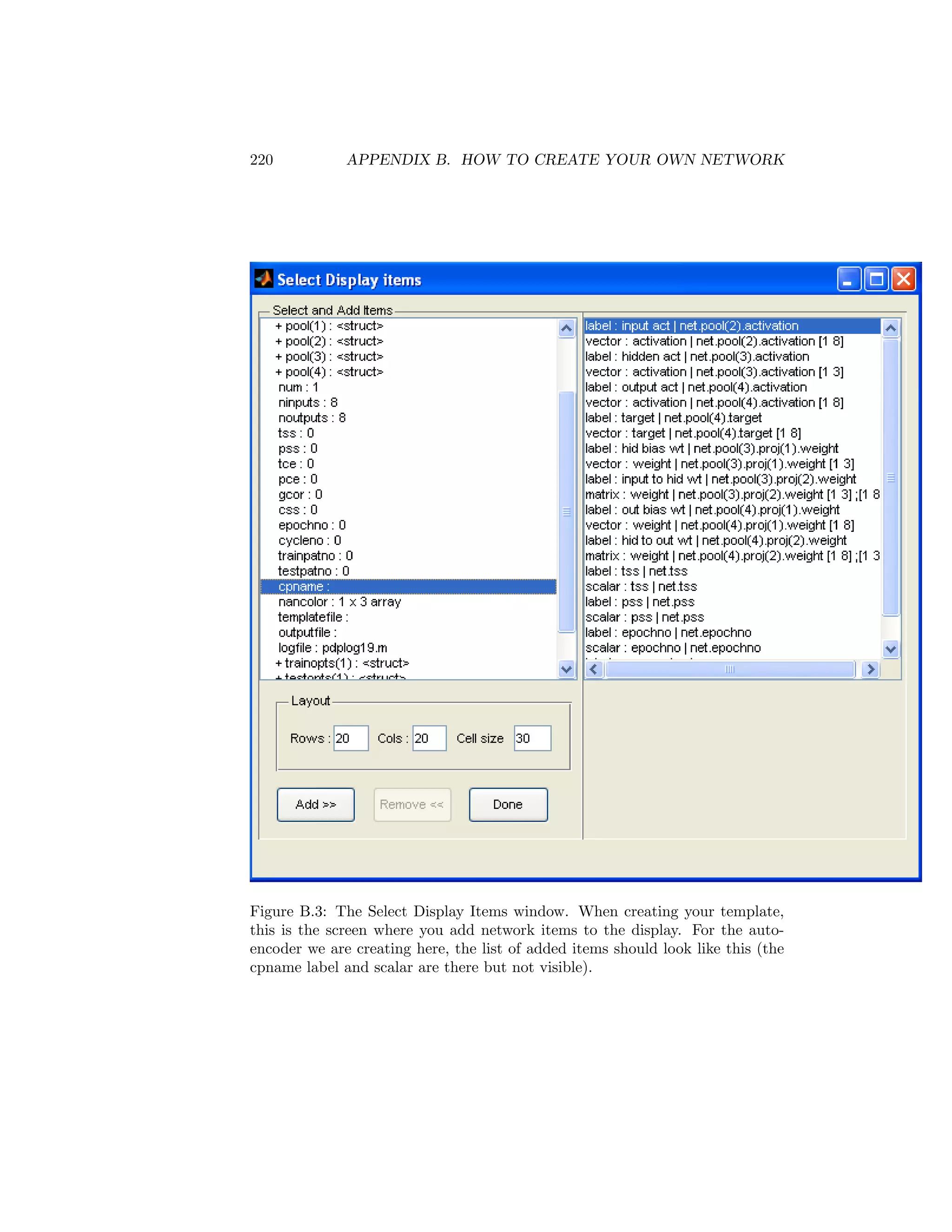Viewport: 952px width, 1232px height.
Task: Select vector net.pool(2).activation [1 8] item
Action: tap(733, 341)
